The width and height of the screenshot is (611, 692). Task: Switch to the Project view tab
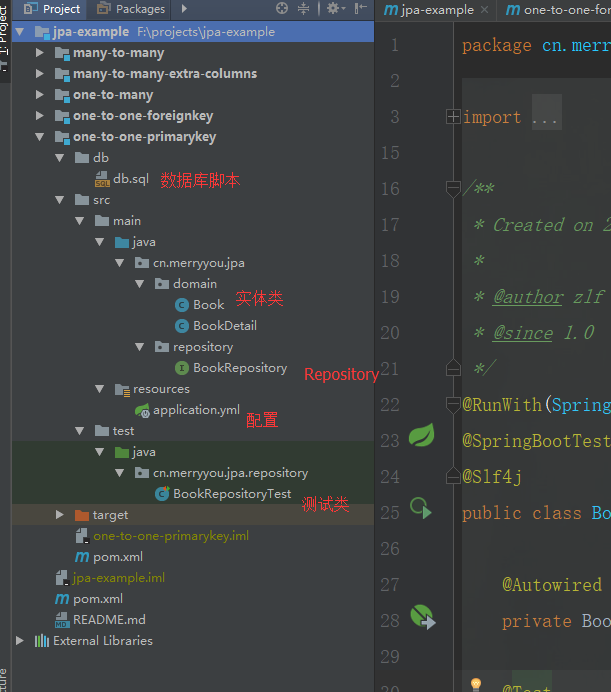52,9
